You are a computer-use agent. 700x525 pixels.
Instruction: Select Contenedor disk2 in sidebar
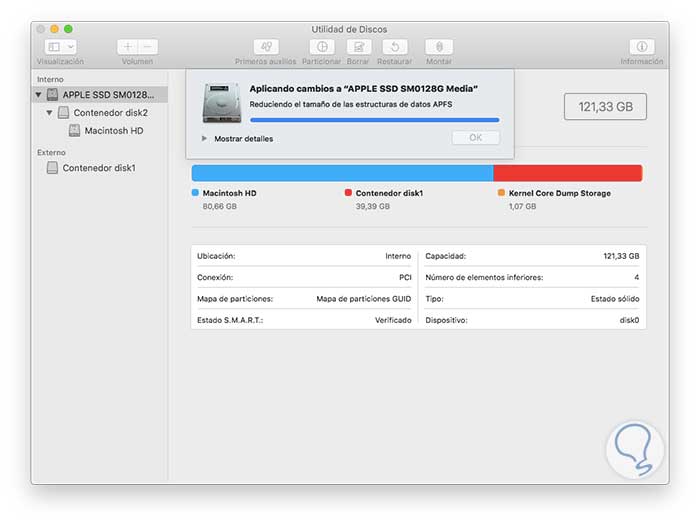(100, 112)
